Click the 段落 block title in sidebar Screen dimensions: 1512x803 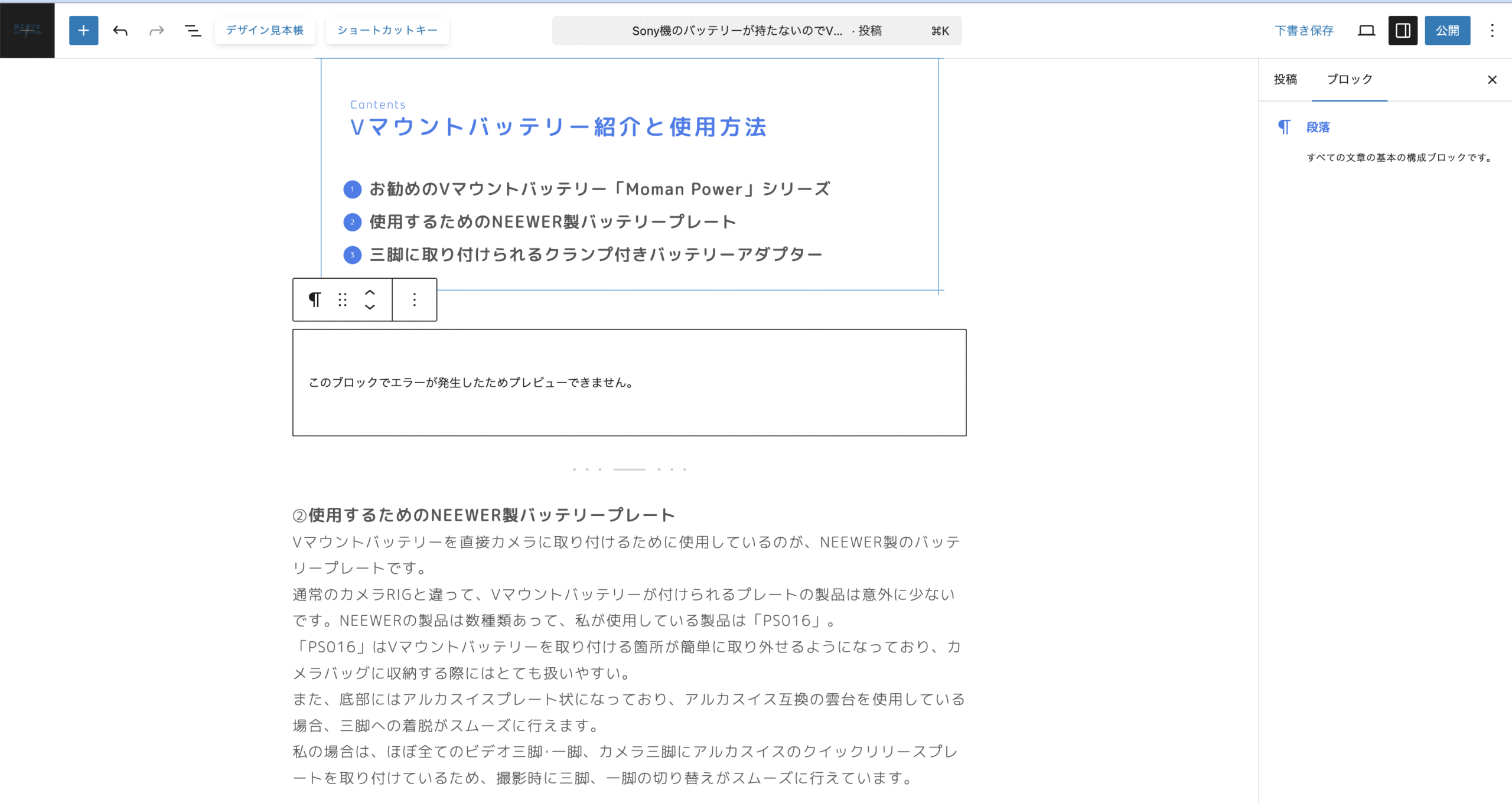1318,127
